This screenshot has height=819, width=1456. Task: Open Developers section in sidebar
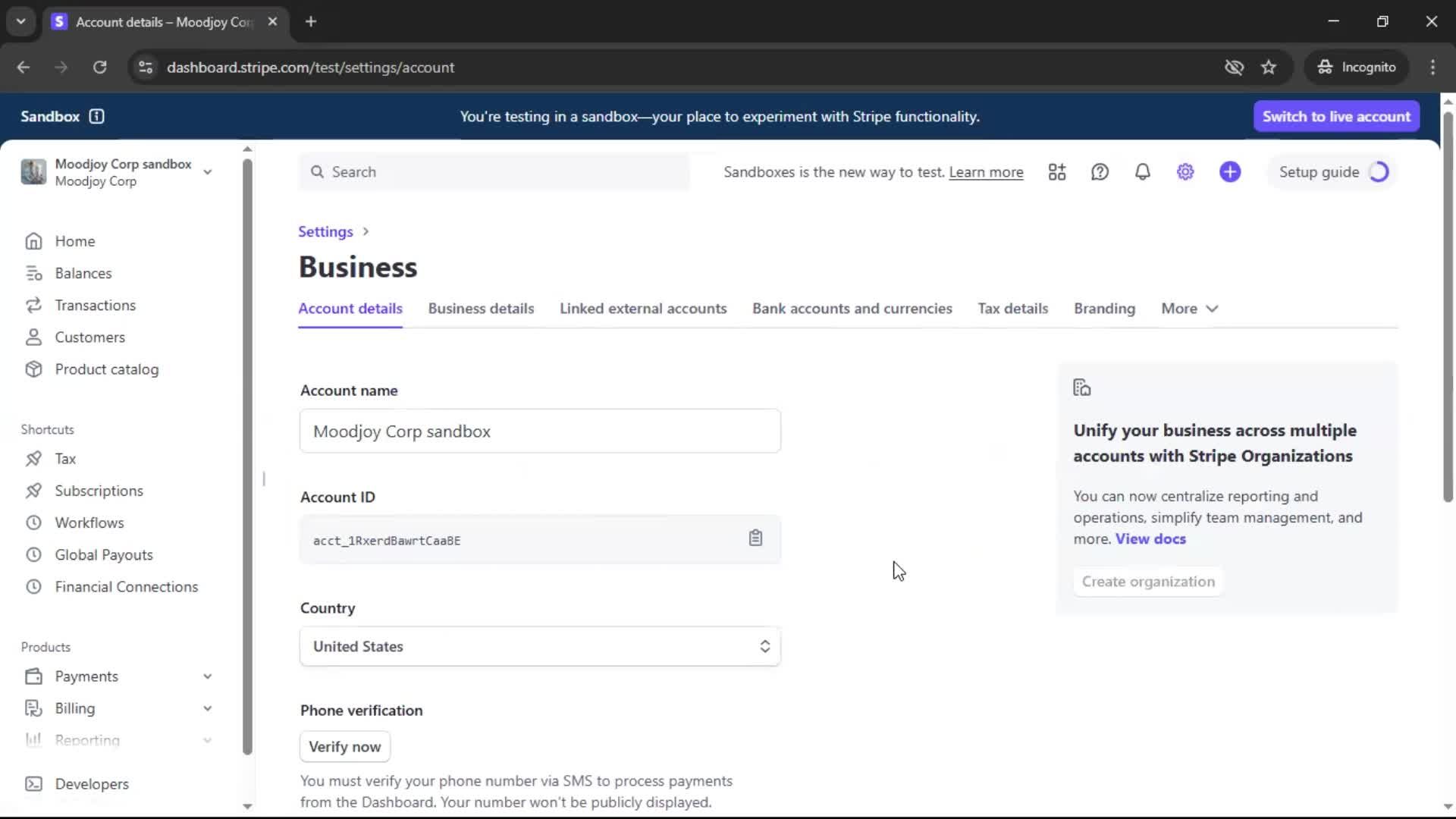point(91,783)
